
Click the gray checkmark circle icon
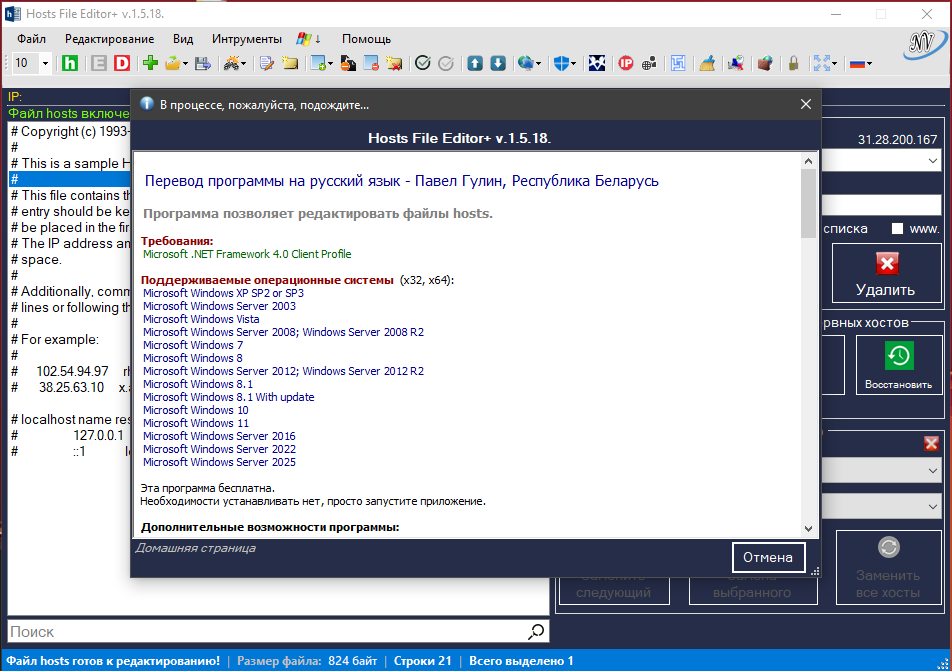446,63
